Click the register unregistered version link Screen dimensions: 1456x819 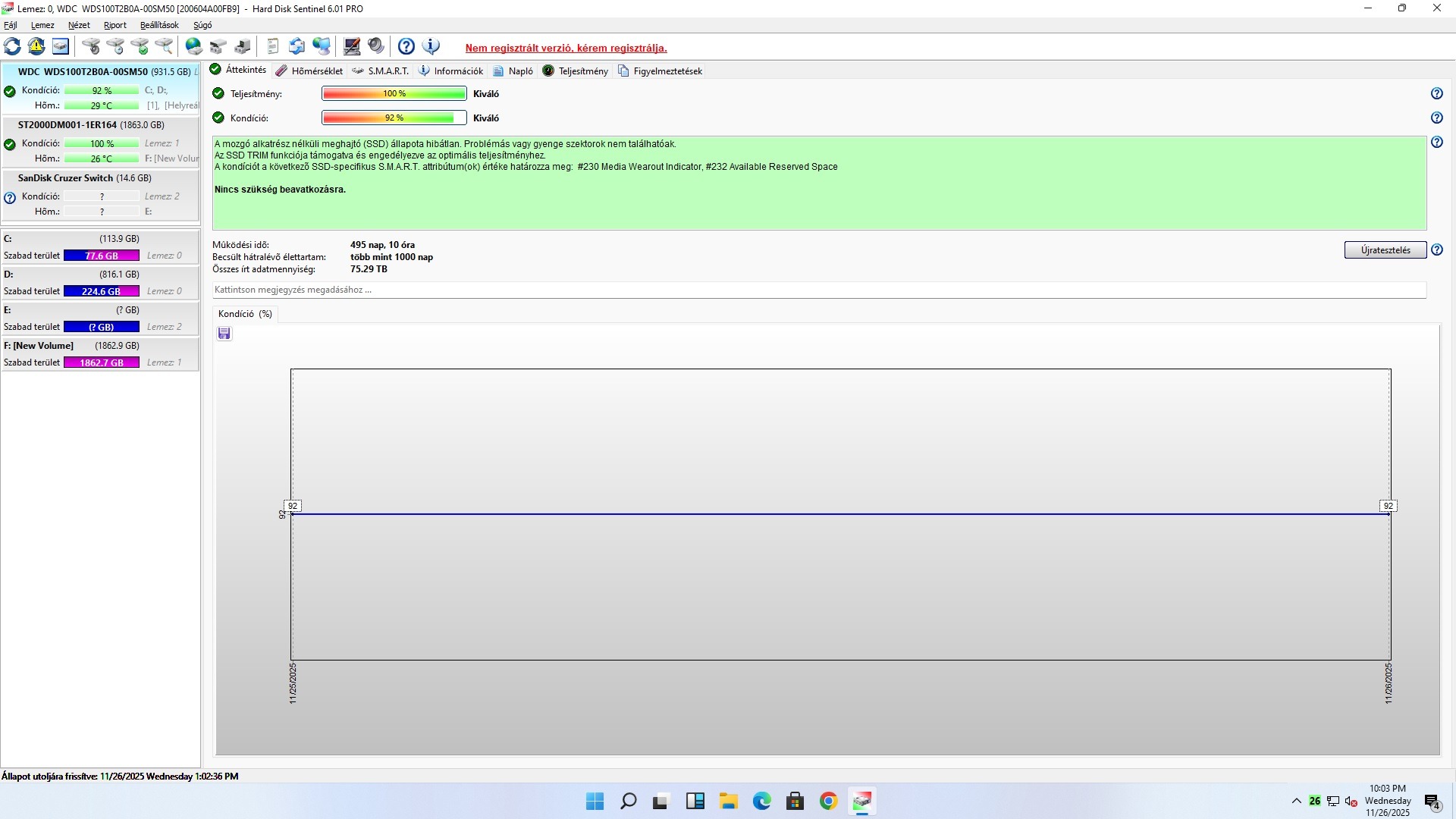tap(566, 48)
